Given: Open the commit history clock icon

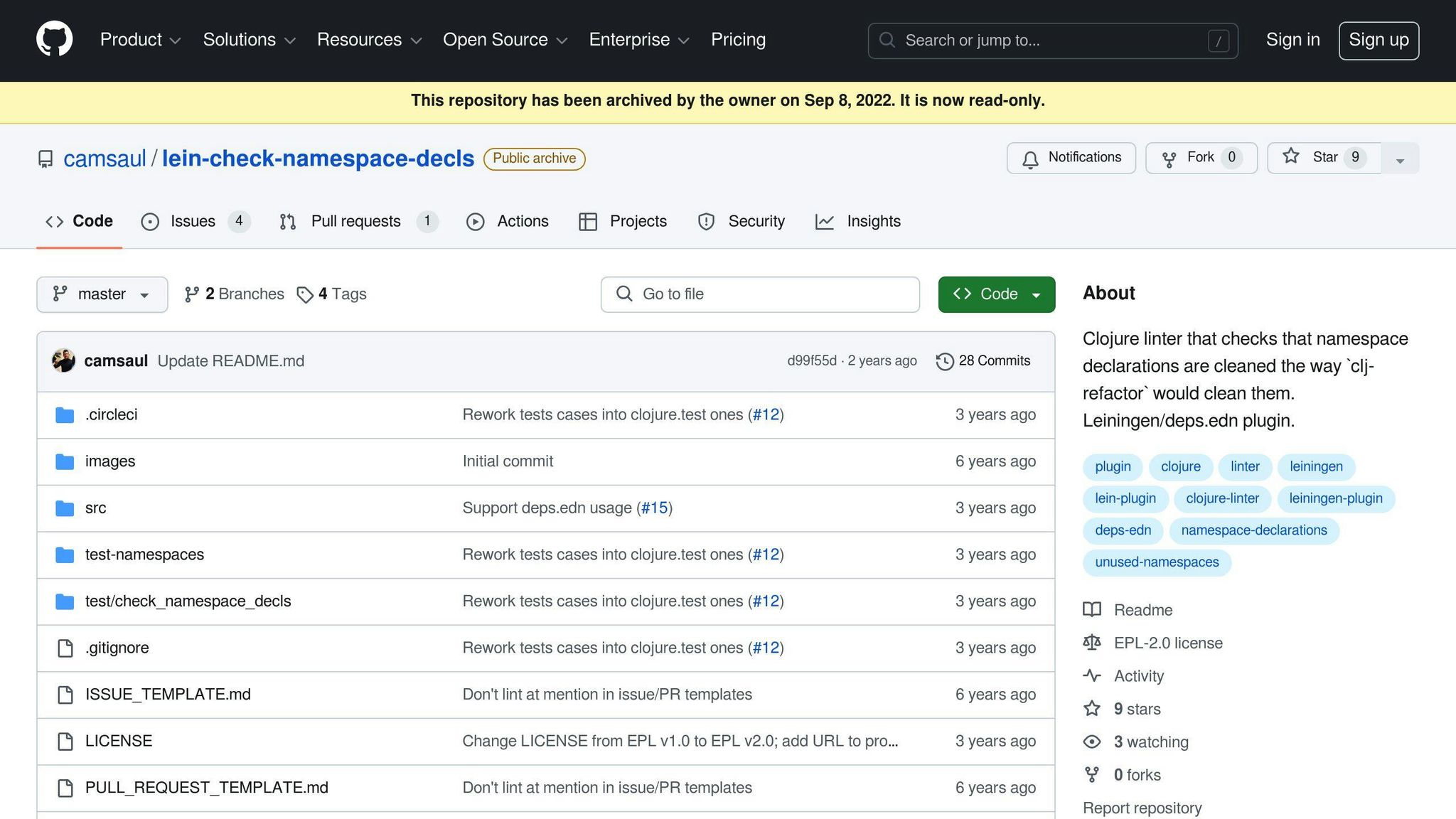Looking at the screenshot, I should [944, 361].
